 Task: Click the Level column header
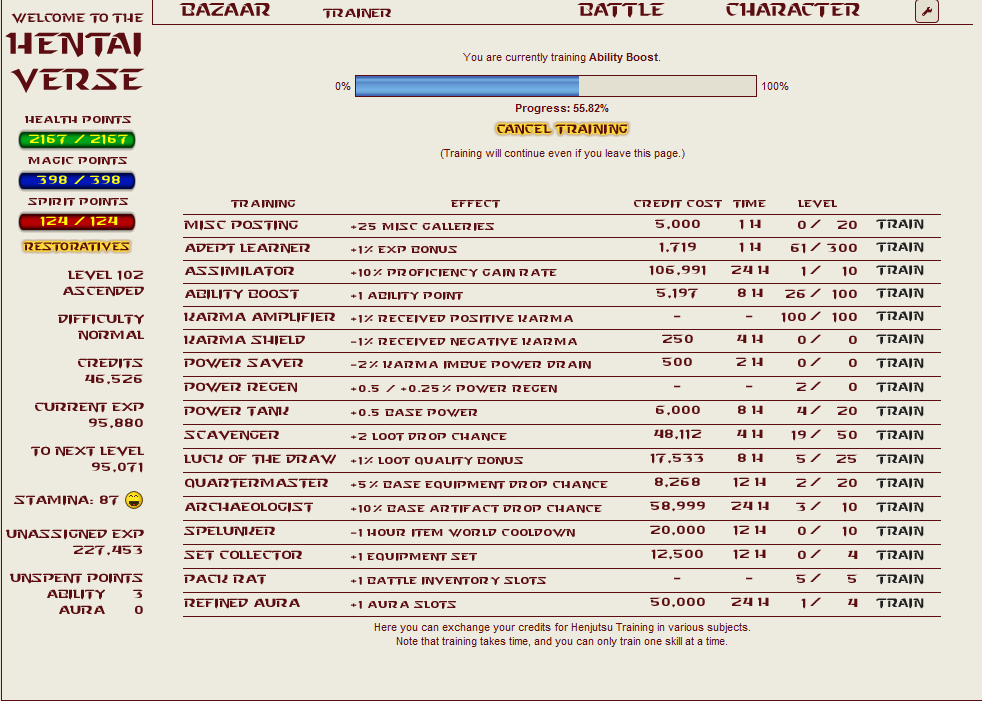(817, 204)
